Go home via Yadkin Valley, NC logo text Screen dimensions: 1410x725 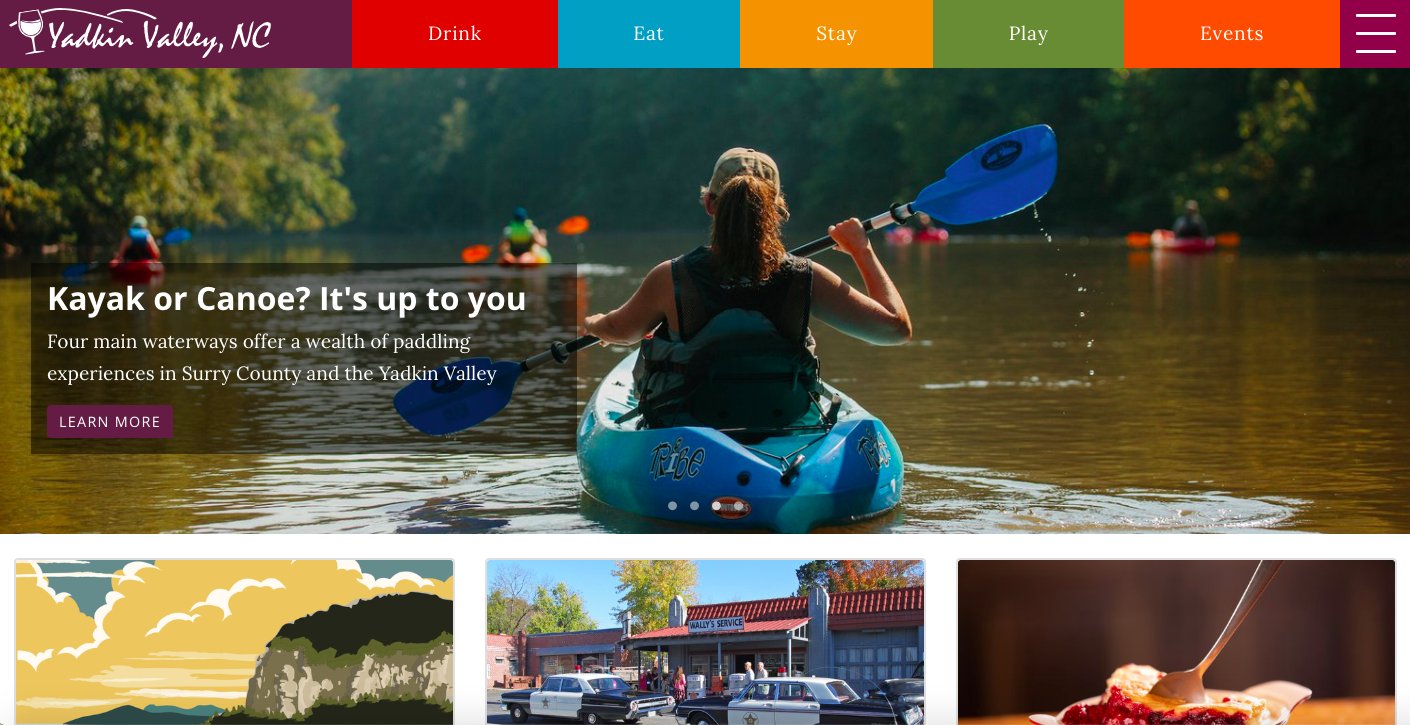pyautogui.click(x=160, y=34)
